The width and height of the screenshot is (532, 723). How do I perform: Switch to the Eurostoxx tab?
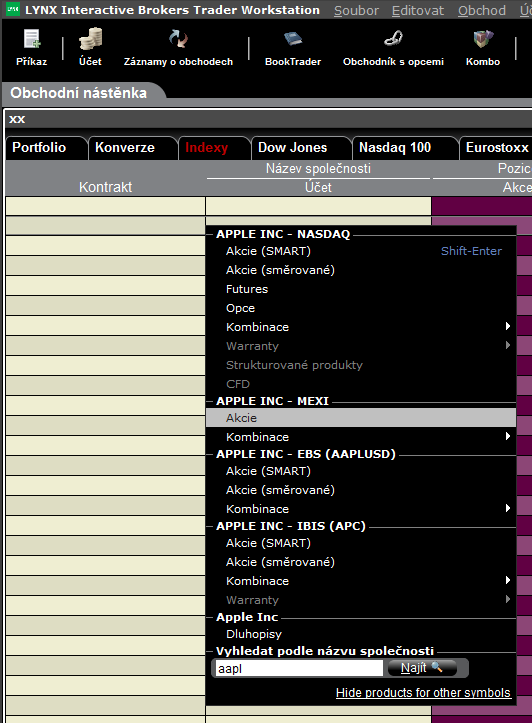coord(497,148)
